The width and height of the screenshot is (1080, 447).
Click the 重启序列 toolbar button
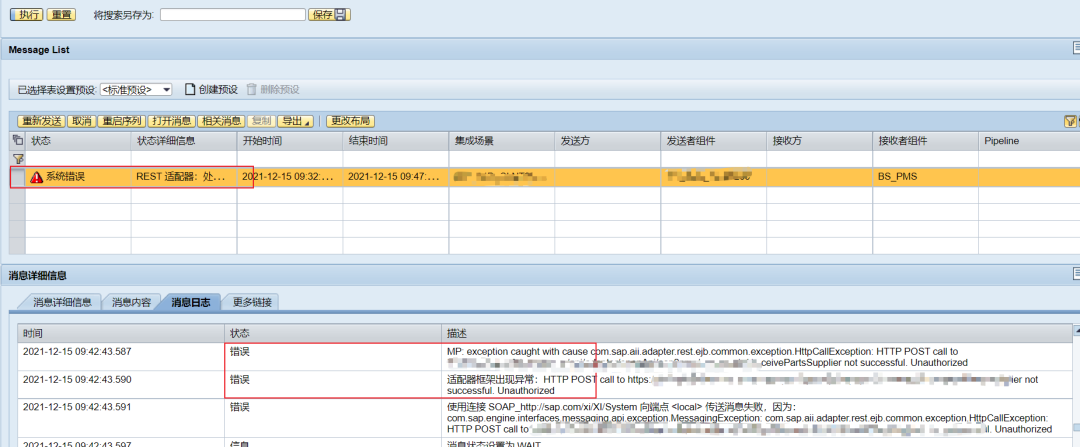click(121, 121)
